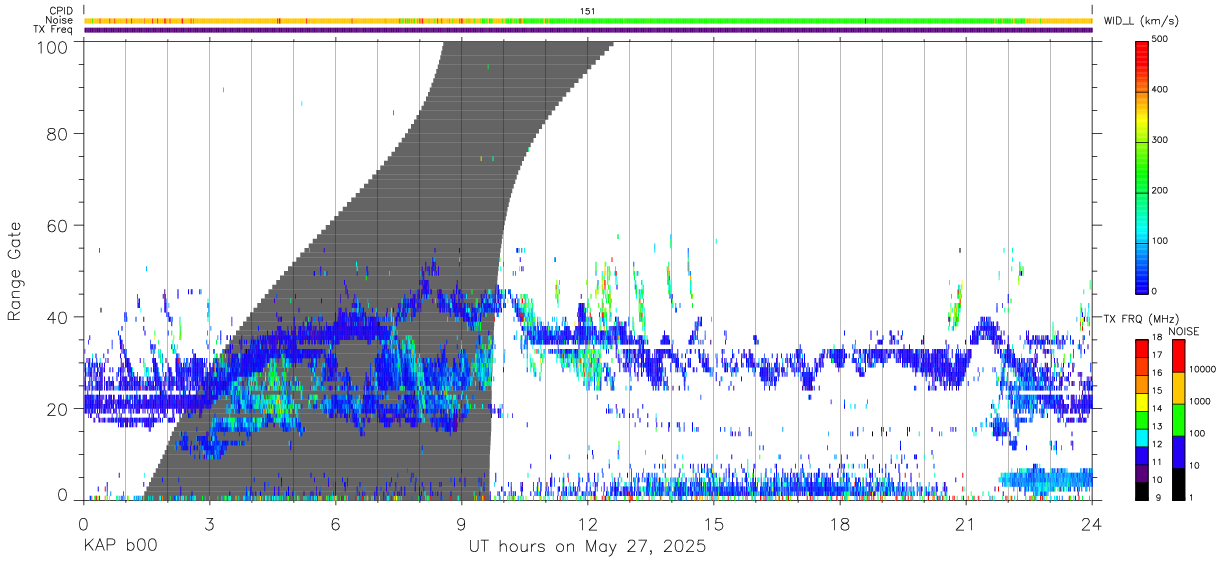
Task: Click the CPID label at top left
Action: [60, 11]
